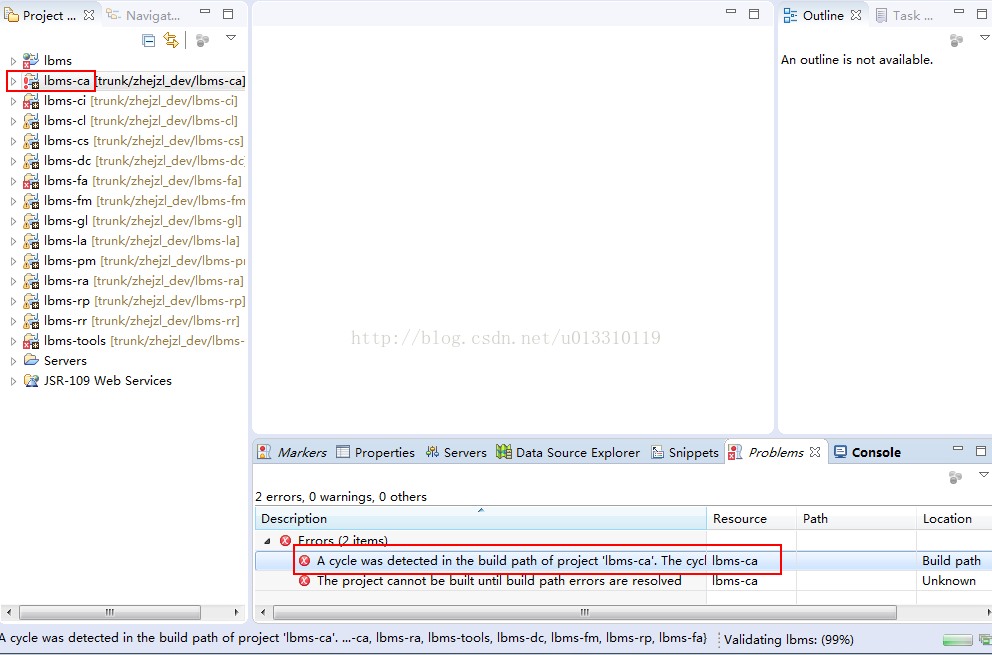Click Problems panel focus task icon

click(x=955, y=477)
